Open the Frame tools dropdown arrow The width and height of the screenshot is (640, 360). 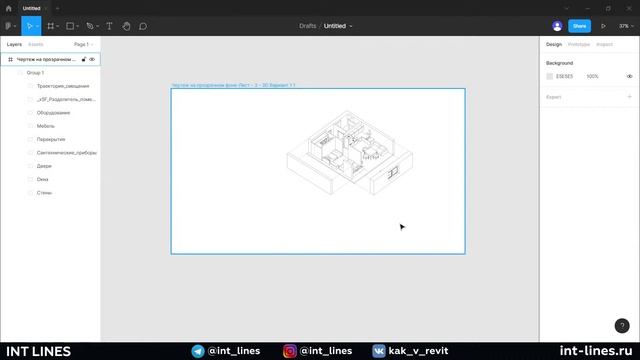click(x=58, y=27)
